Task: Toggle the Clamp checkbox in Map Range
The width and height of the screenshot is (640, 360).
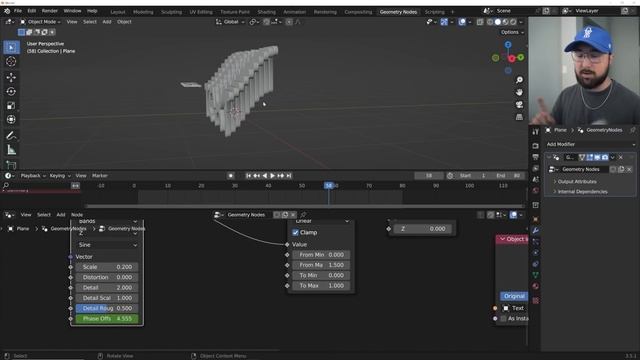Action: (296, 233)
